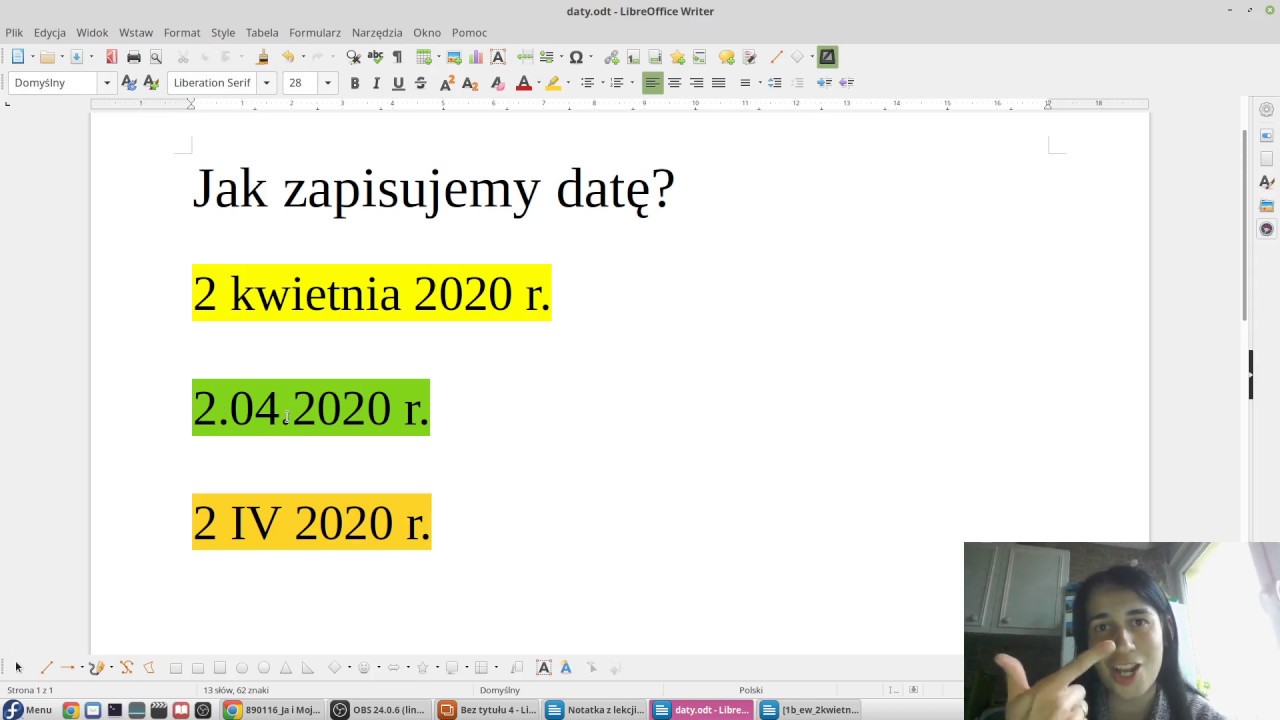1280x720 pixels.
Task: Switch to Bez tytułu 4 taskbar window
Action: 488,710
